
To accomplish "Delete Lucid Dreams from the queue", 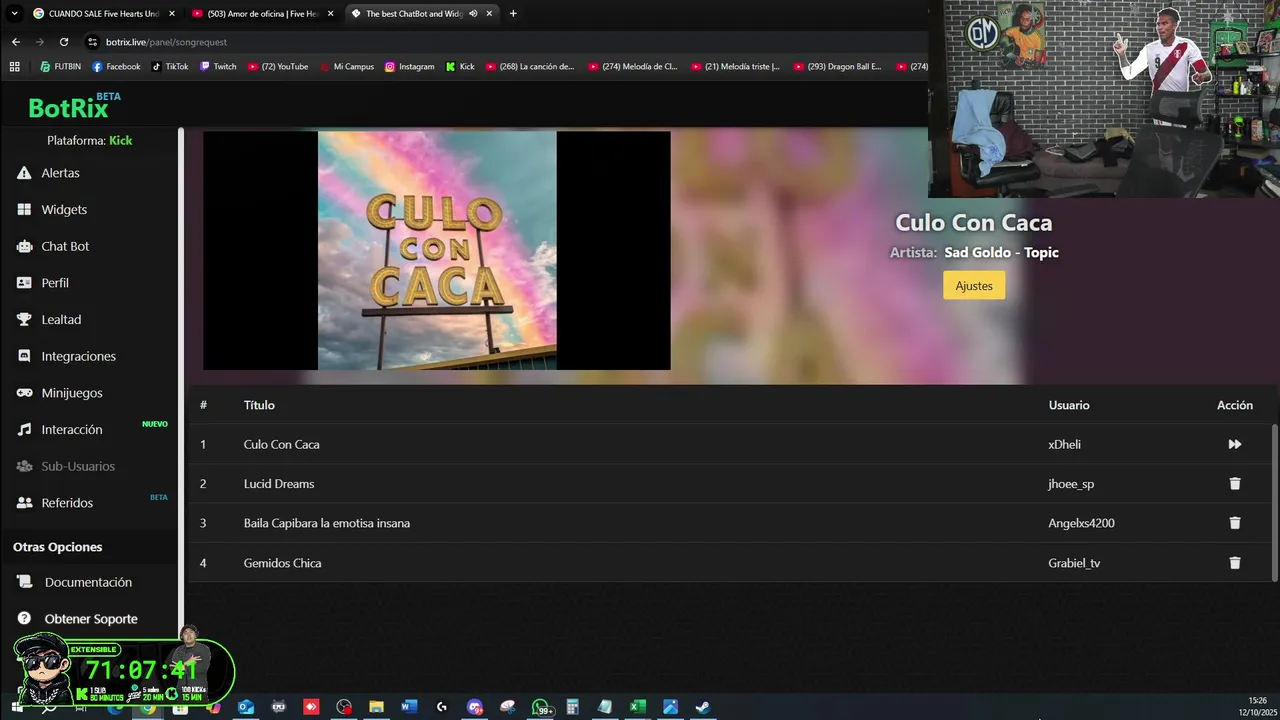I will [1235, 484].
